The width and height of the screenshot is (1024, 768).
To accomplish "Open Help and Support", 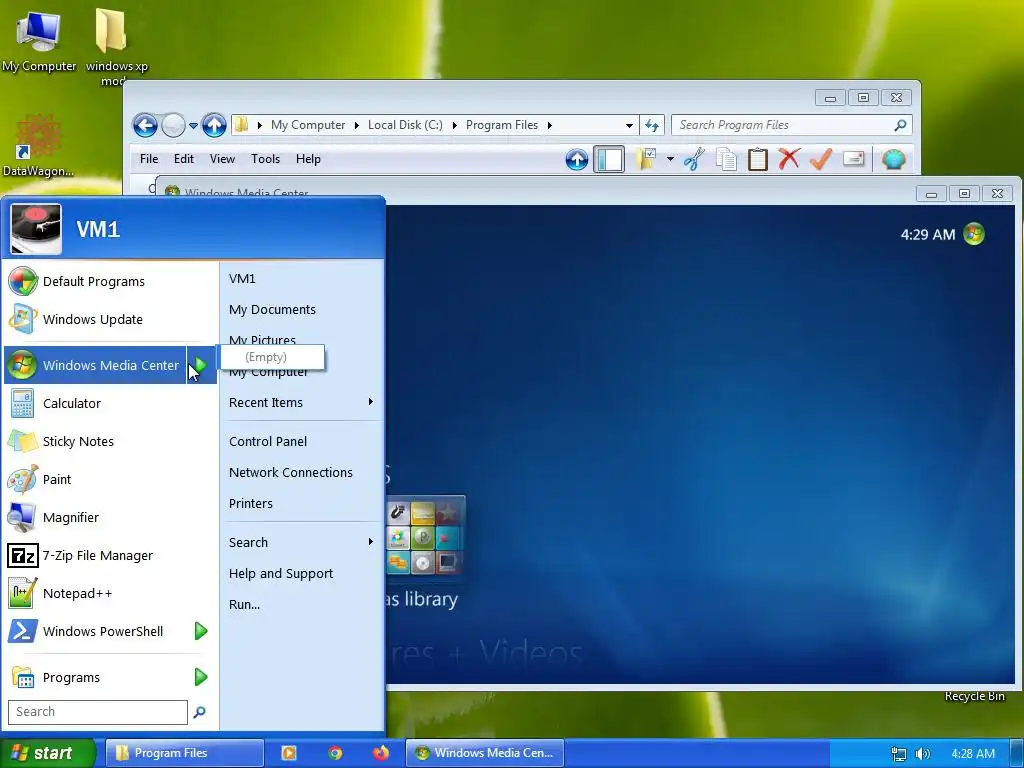I will (281, 573).
